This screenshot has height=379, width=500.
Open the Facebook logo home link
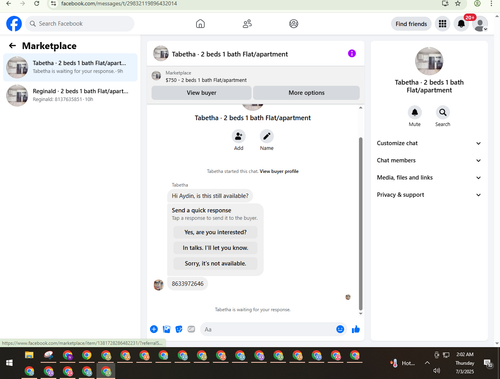click(14, 24)
